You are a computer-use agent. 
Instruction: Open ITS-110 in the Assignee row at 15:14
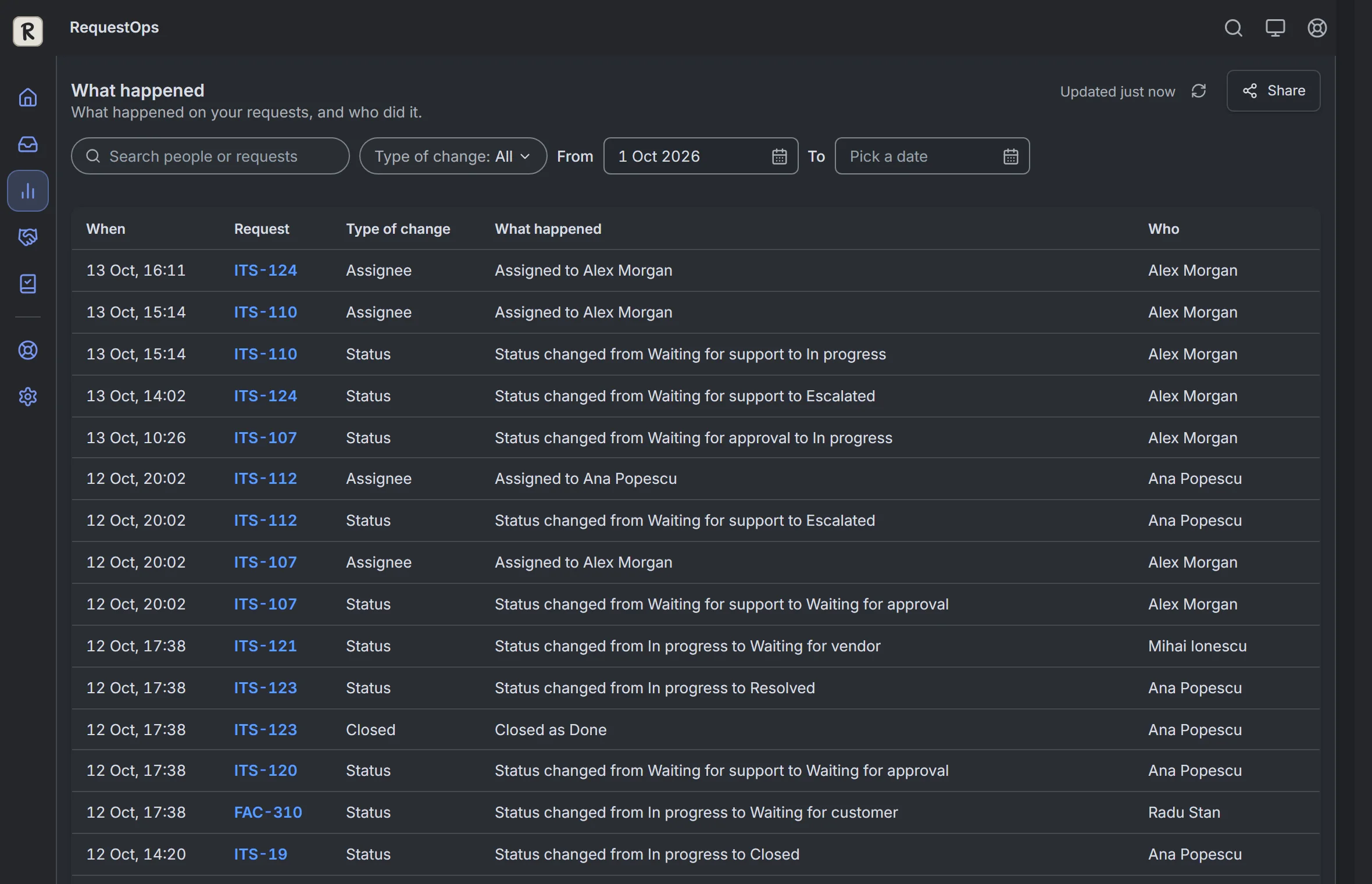[265, 312]
